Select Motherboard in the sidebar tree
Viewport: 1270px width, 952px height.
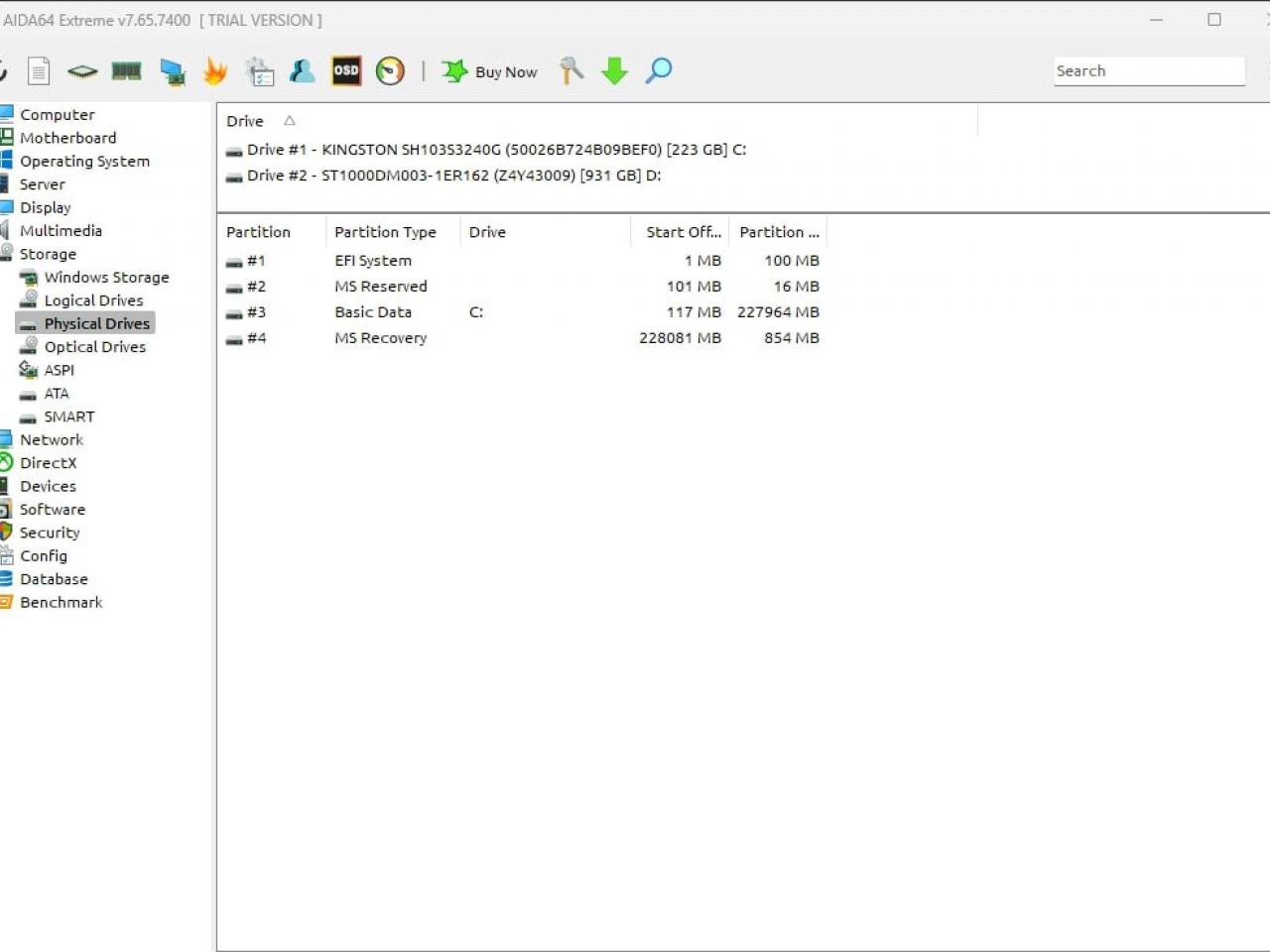(x=67, y=138)
